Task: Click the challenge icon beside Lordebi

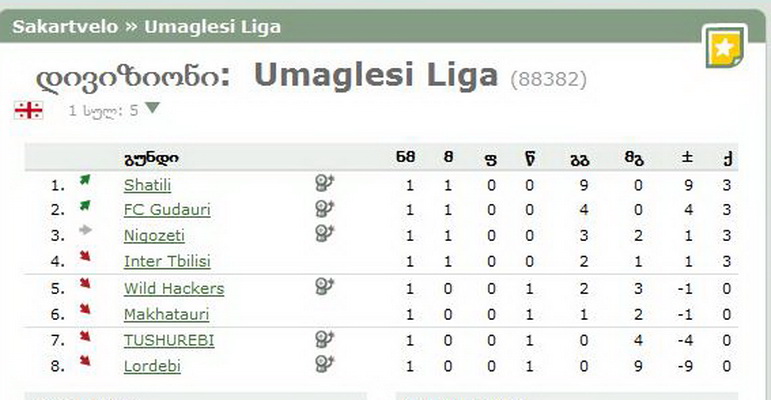Action: click(x=325, y=364)
